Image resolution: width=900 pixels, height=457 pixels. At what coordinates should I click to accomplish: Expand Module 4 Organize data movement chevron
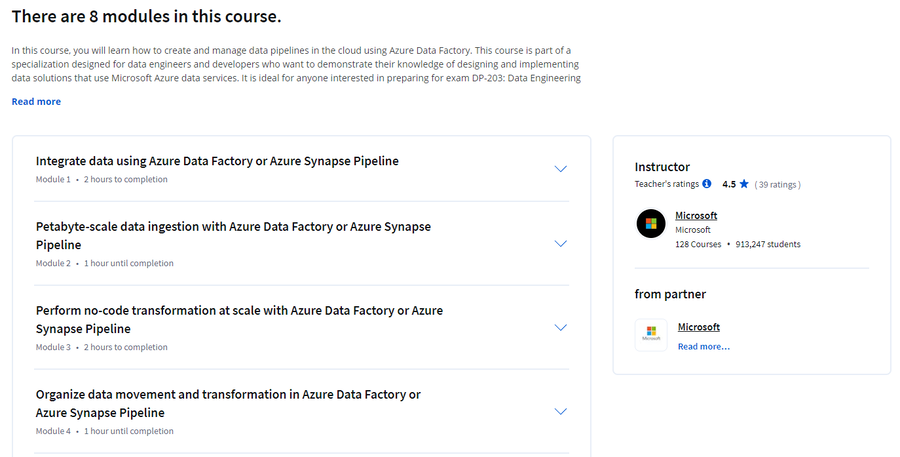click(560, 411)
